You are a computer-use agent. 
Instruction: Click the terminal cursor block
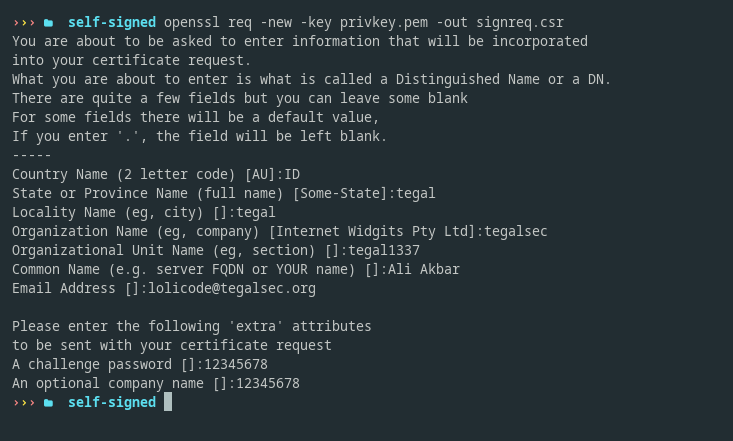coord(168,402)
